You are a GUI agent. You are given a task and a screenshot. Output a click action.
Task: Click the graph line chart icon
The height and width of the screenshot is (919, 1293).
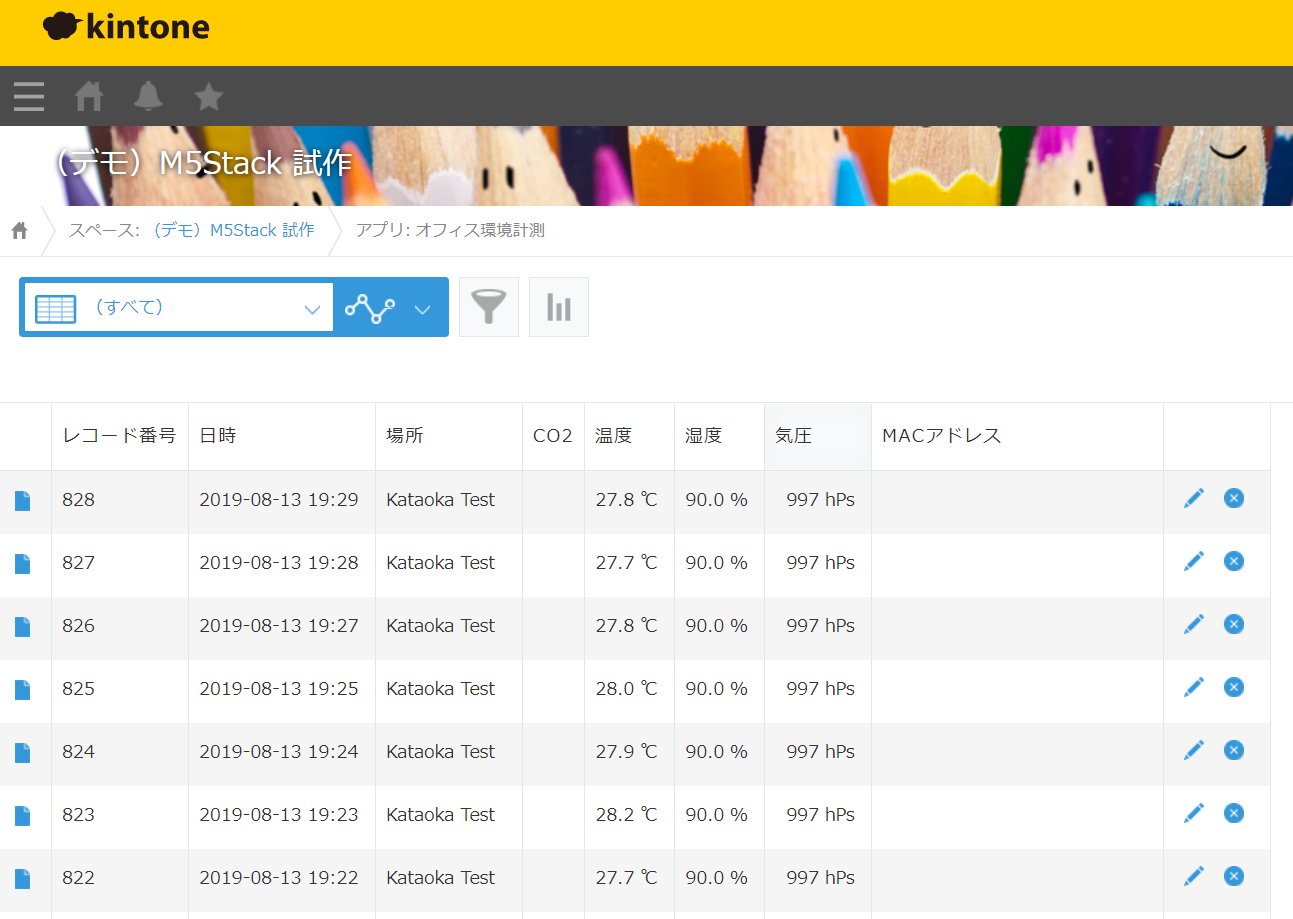pyautogui.click(x=369, y=309)
